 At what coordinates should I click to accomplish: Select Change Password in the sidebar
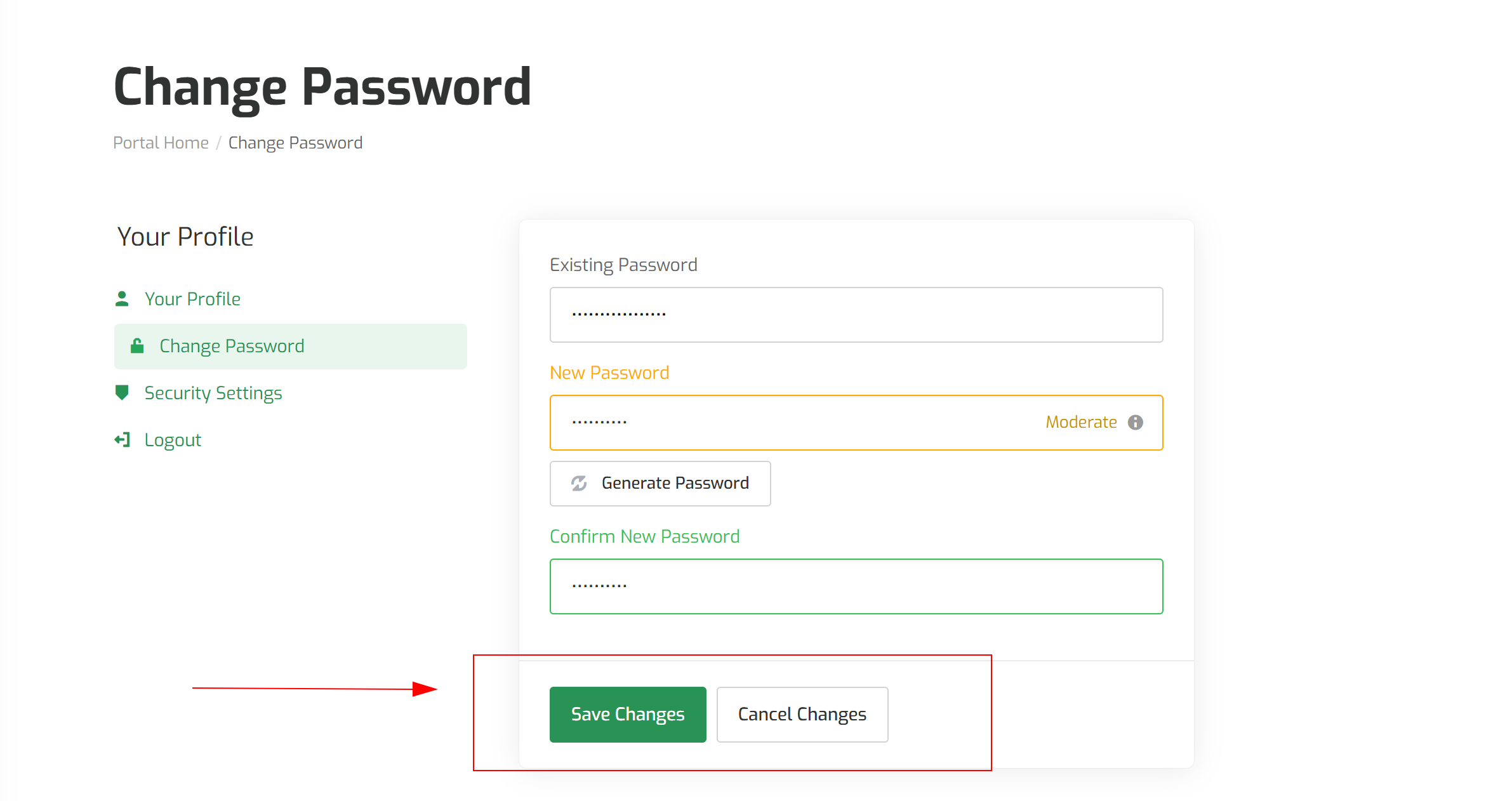point(291,347)
